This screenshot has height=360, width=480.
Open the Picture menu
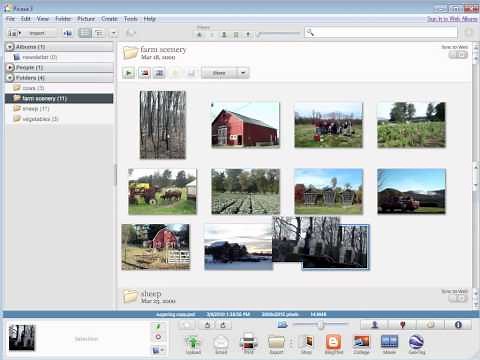tap(86, 19)
